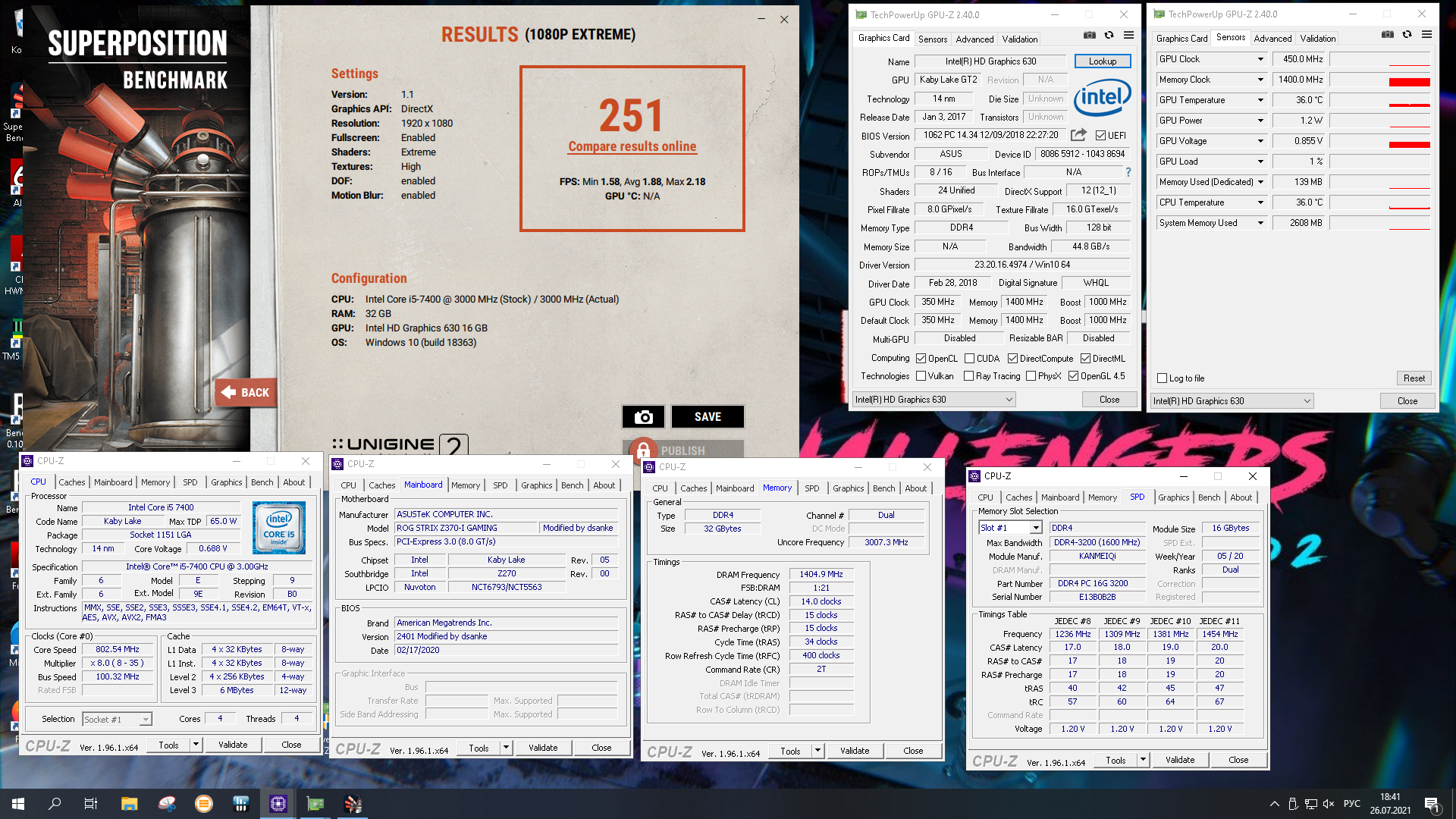Click refresh icon in GPU-Z Sensors window

click(1407, 34)
